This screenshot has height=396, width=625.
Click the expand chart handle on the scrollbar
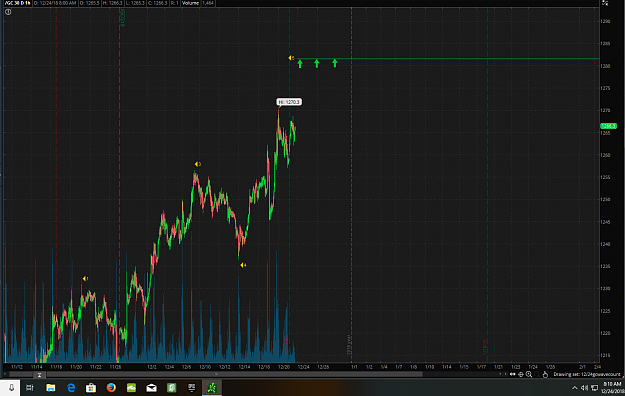click(x=39, y=375)
